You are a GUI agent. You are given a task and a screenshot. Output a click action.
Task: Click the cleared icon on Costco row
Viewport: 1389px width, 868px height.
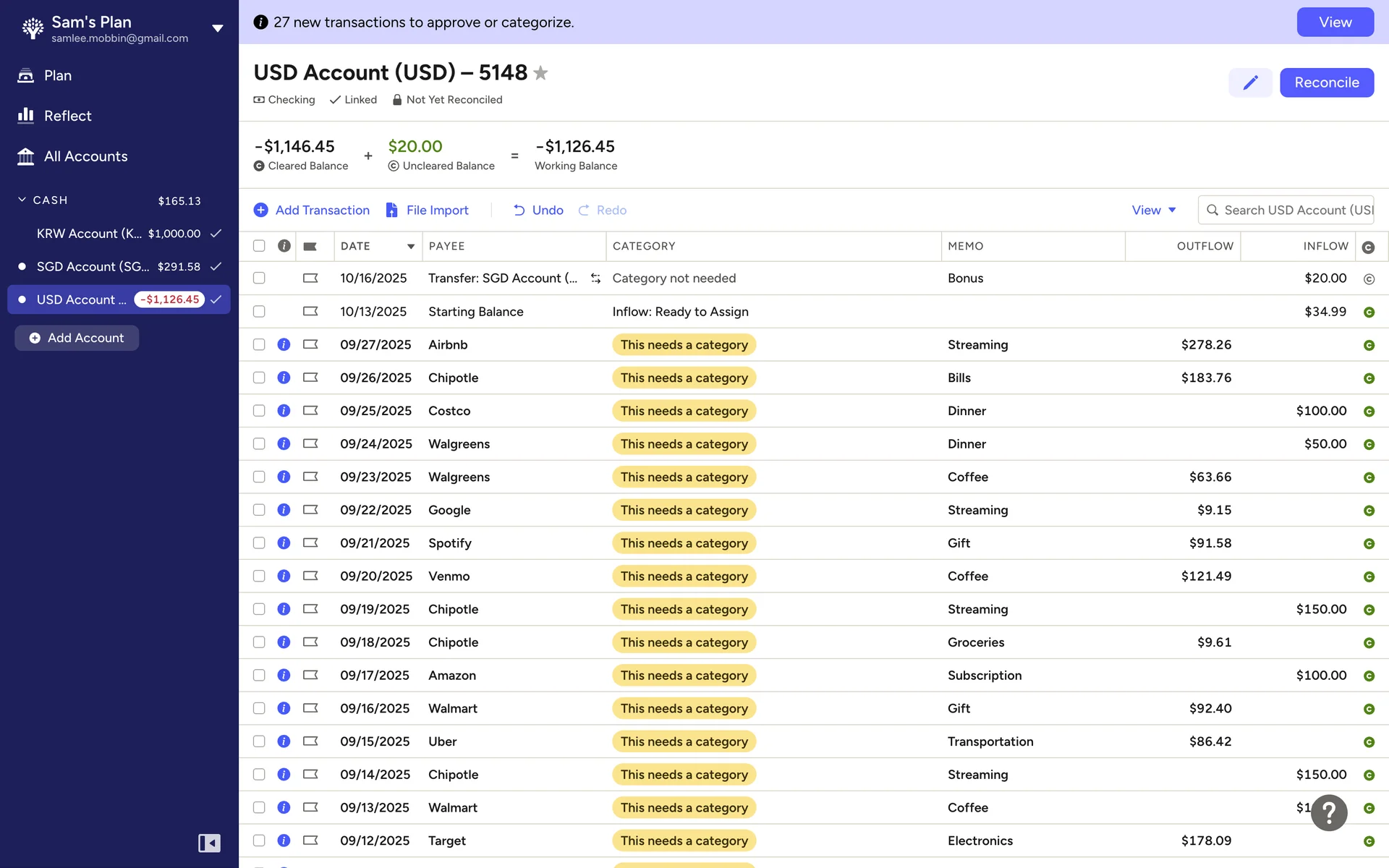[x=1368, y=412]
